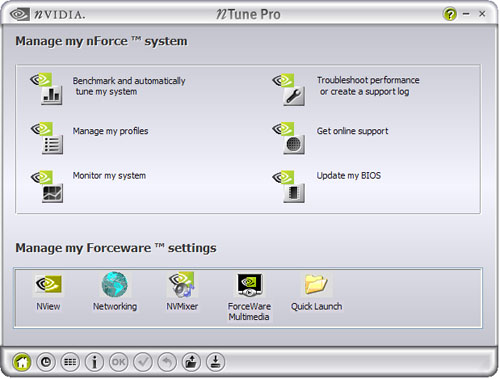Viewport: 500px width, 379px height.
Task: Click the Update my BIOS chip icon
Action: point(289,186)
